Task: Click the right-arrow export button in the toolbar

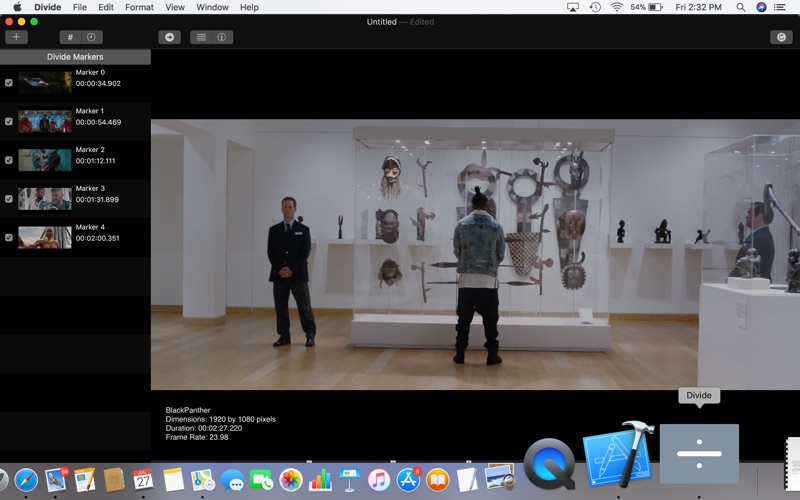Action: 169,37
